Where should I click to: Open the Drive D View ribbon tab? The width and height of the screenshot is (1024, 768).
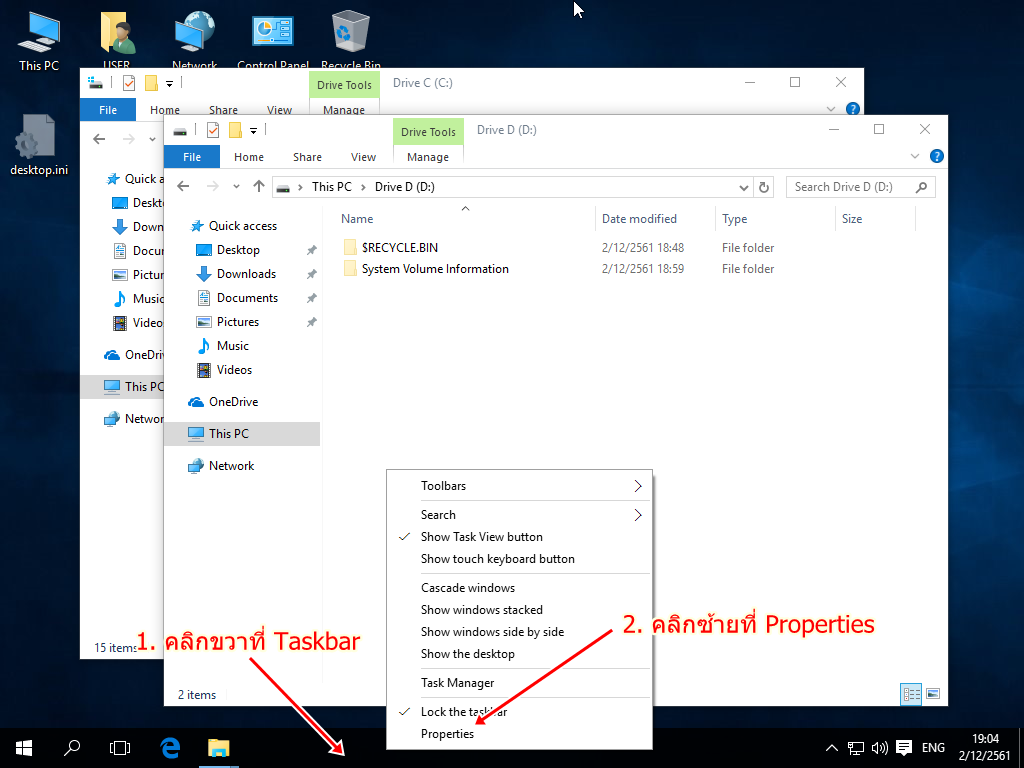pos(363,157)
